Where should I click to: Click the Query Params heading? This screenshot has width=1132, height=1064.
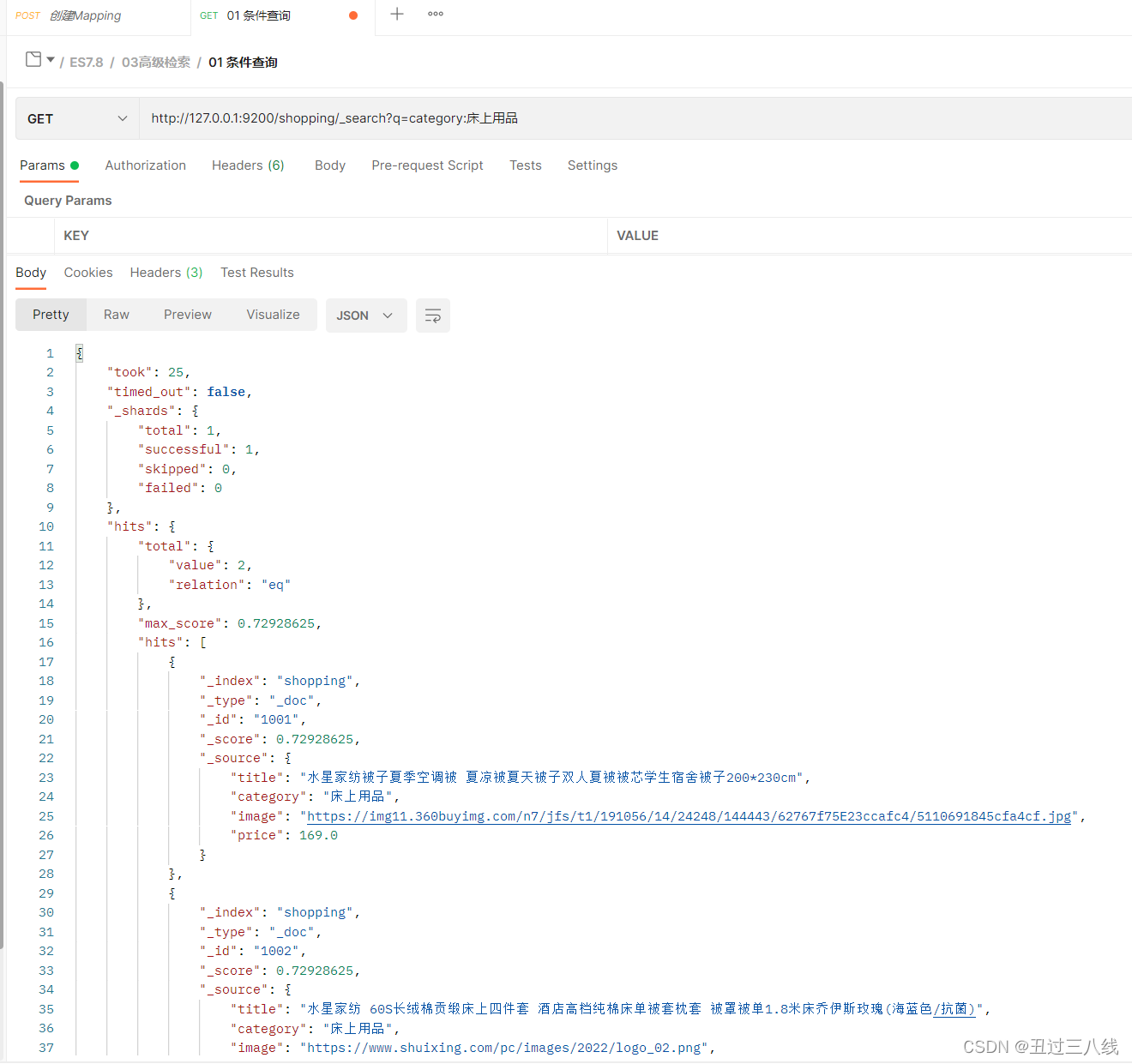tap(68, 201)
